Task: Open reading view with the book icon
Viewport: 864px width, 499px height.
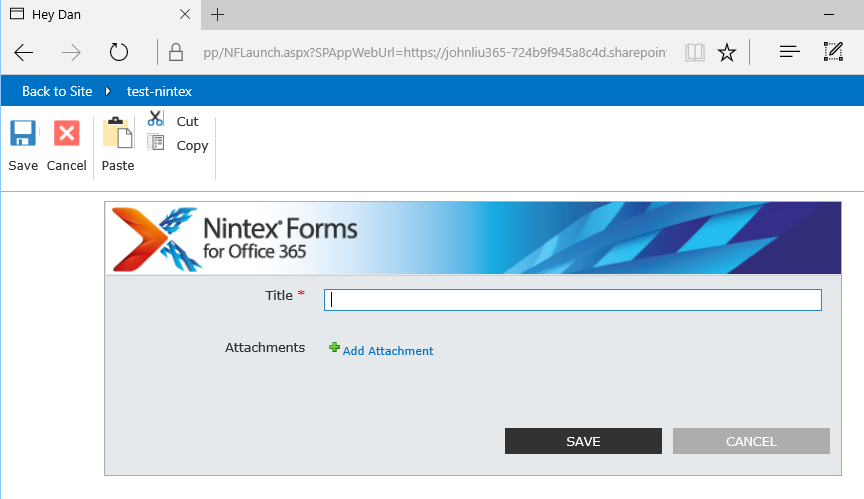Action: click(695, 52)
